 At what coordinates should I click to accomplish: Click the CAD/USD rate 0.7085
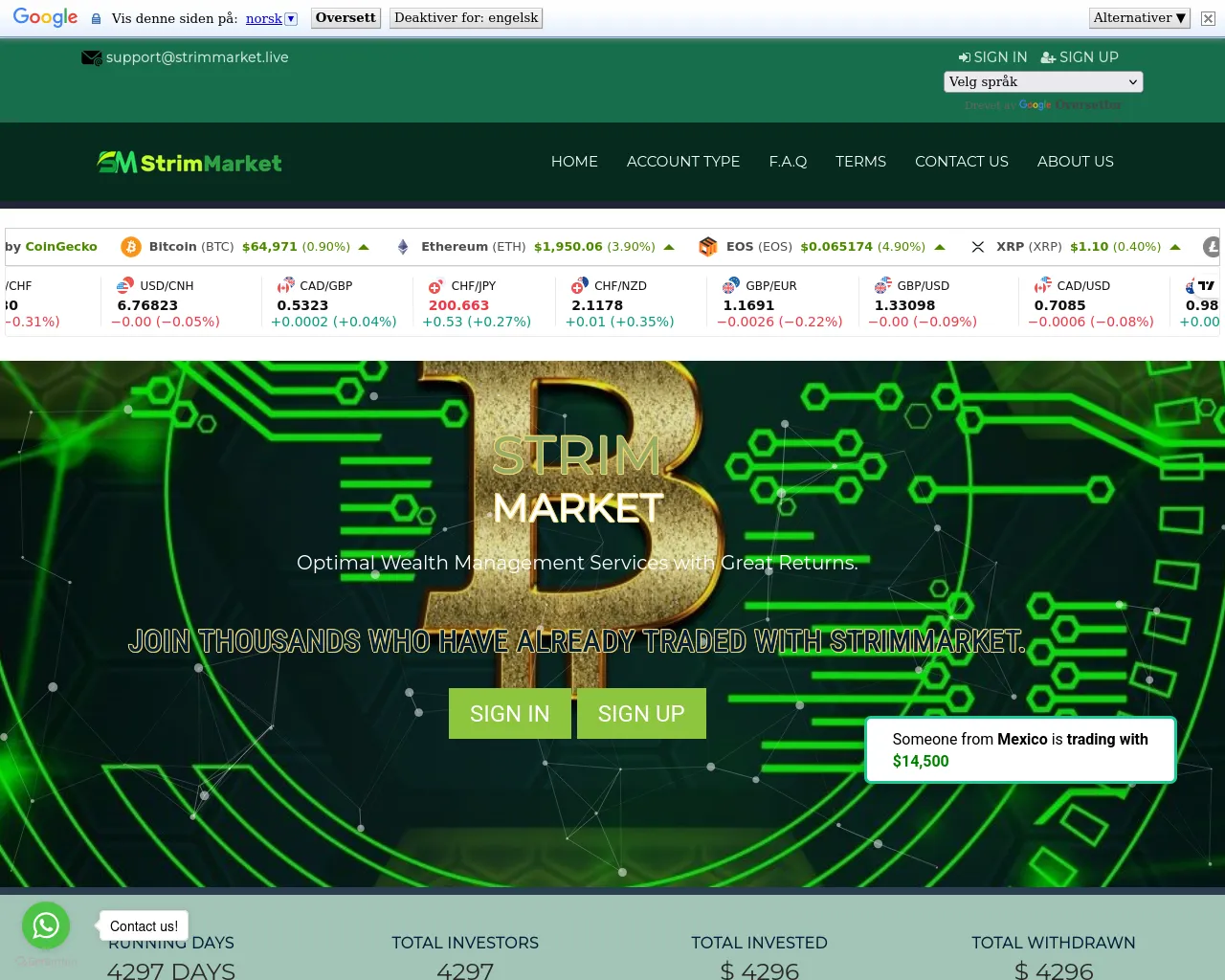[1059, 305]
